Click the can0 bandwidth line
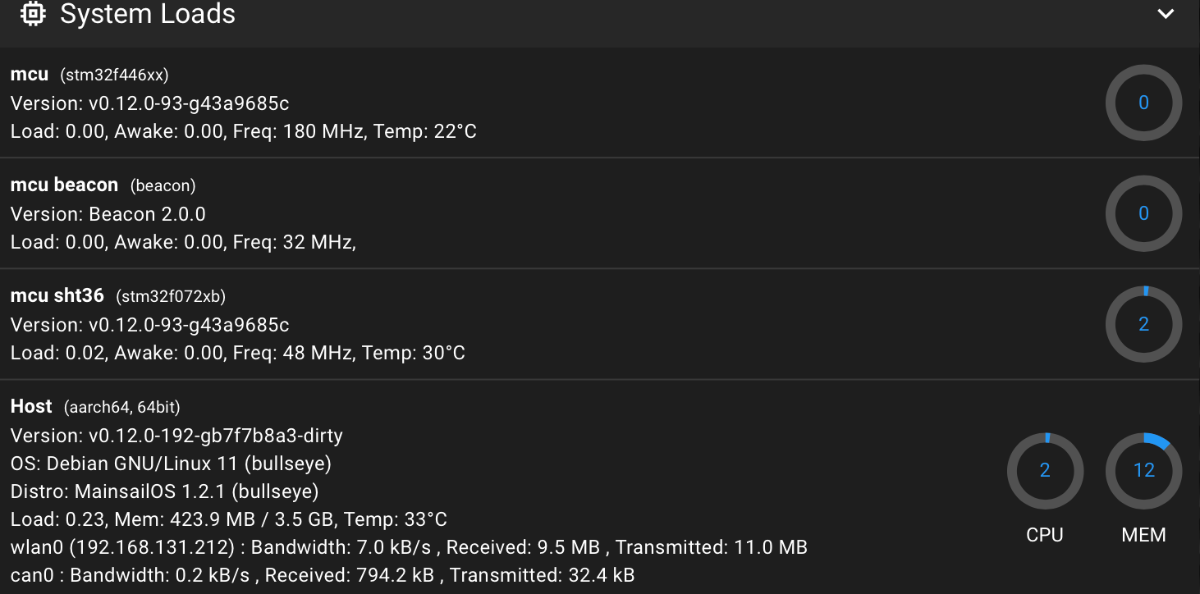The height and width of the screenshot is (594, 1200). pyautogui.click(x=322, y=575)
